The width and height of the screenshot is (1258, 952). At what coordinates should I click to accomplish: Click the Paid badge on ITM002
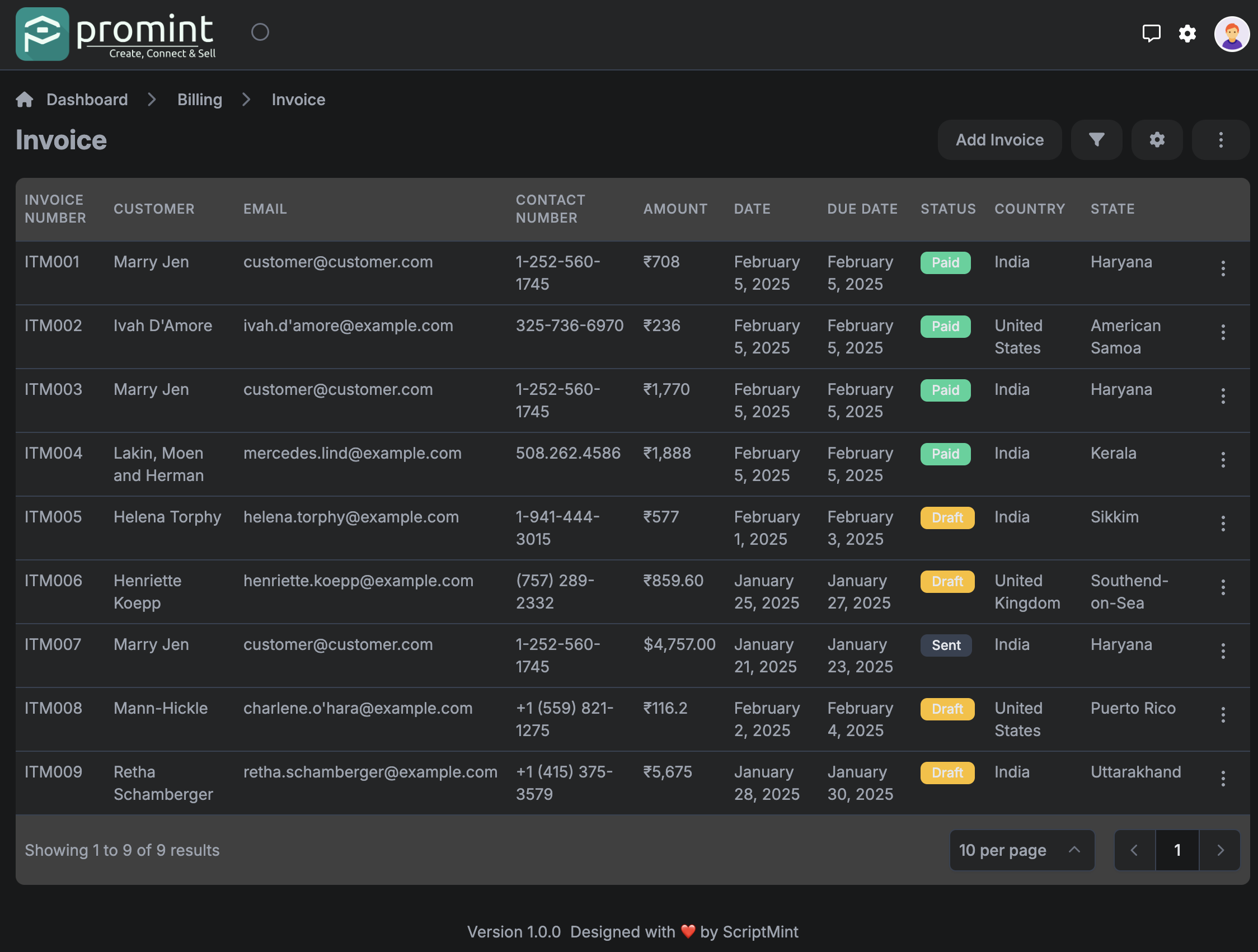[x=945, y=326]
